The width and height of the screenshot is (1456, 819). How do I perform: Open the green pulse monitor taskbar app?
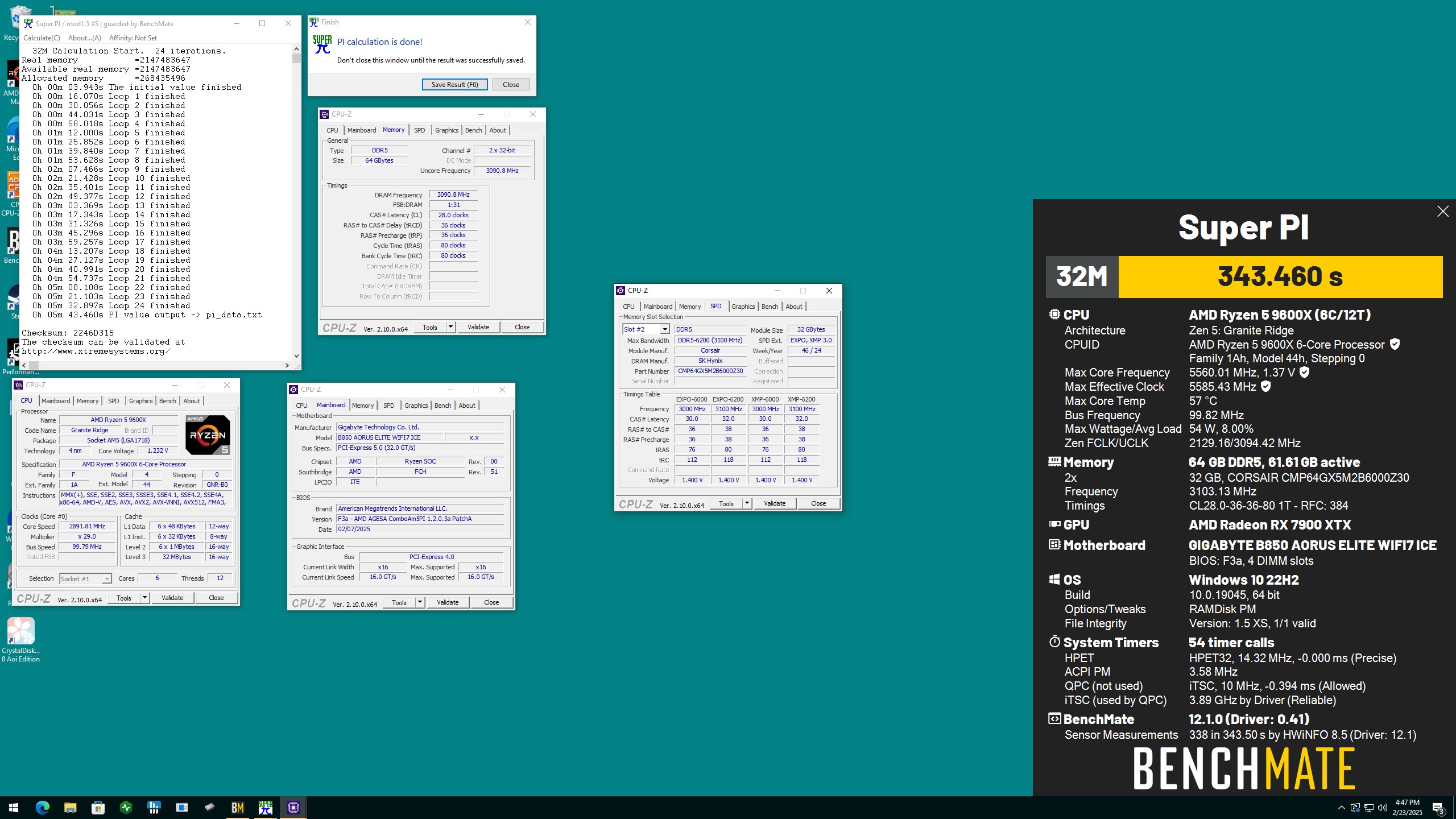pyautogui.click(x=126, y=807)
